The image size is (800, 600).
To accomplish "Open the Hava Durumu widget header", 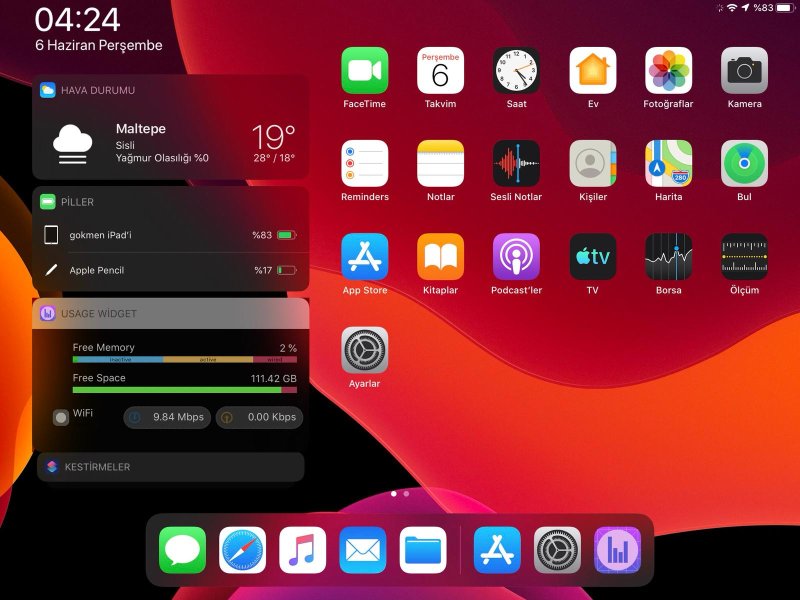I will (x=170, y=90).
